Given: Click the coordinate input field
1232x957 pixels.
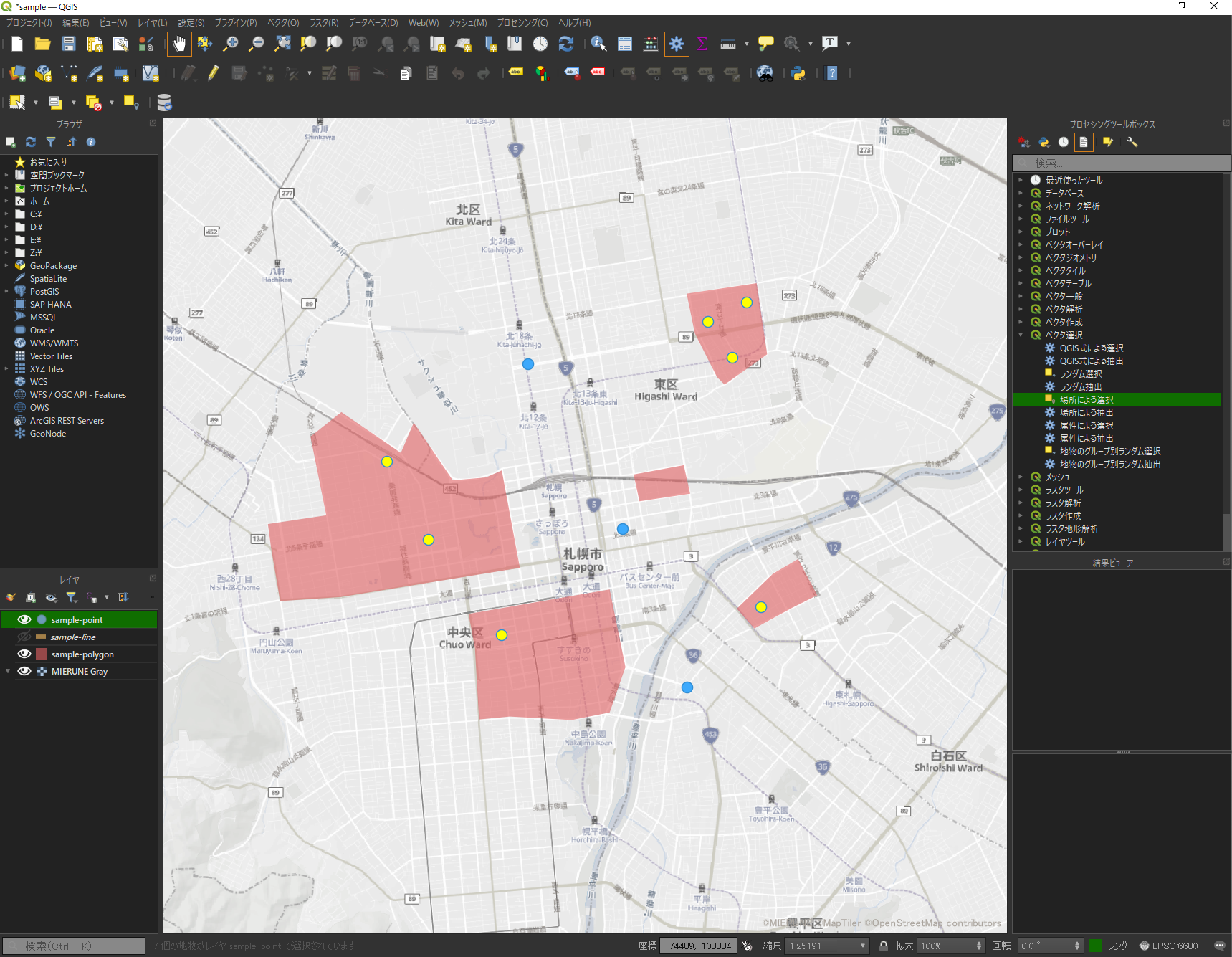Looking at the screenshot, I should coord(697,946).
